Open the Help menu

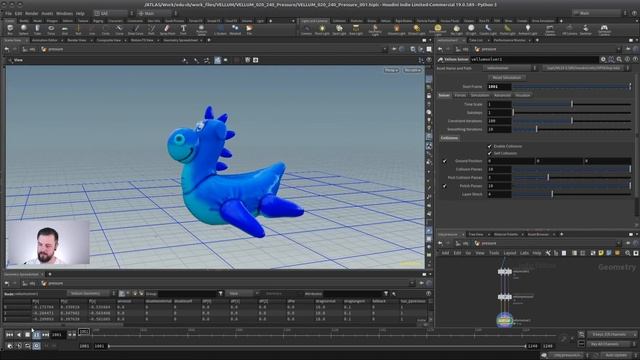pyautogui.click(x=80, y=13)
